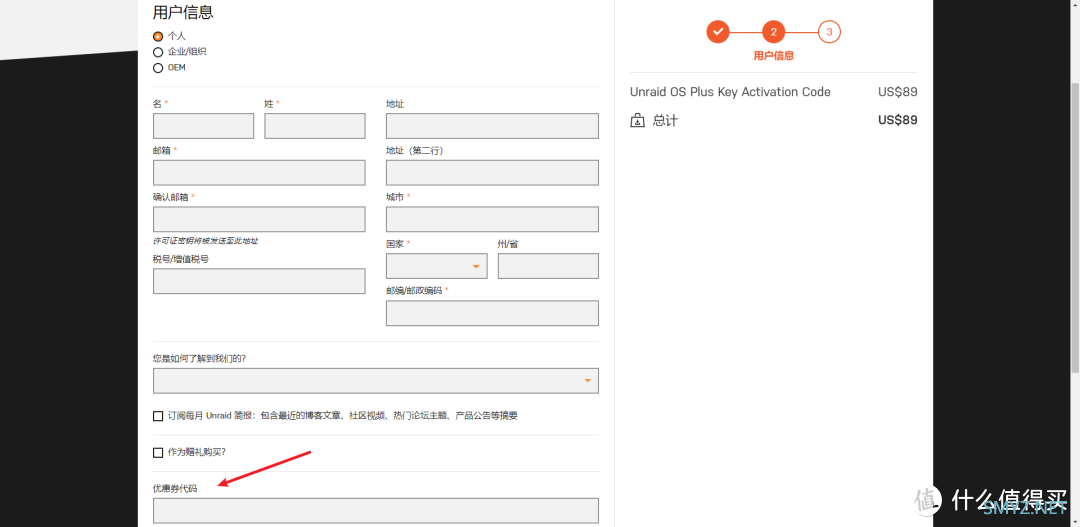Click the 总计 US$89 total price
Screen dimensions: 1080x527
pos(897,121)
